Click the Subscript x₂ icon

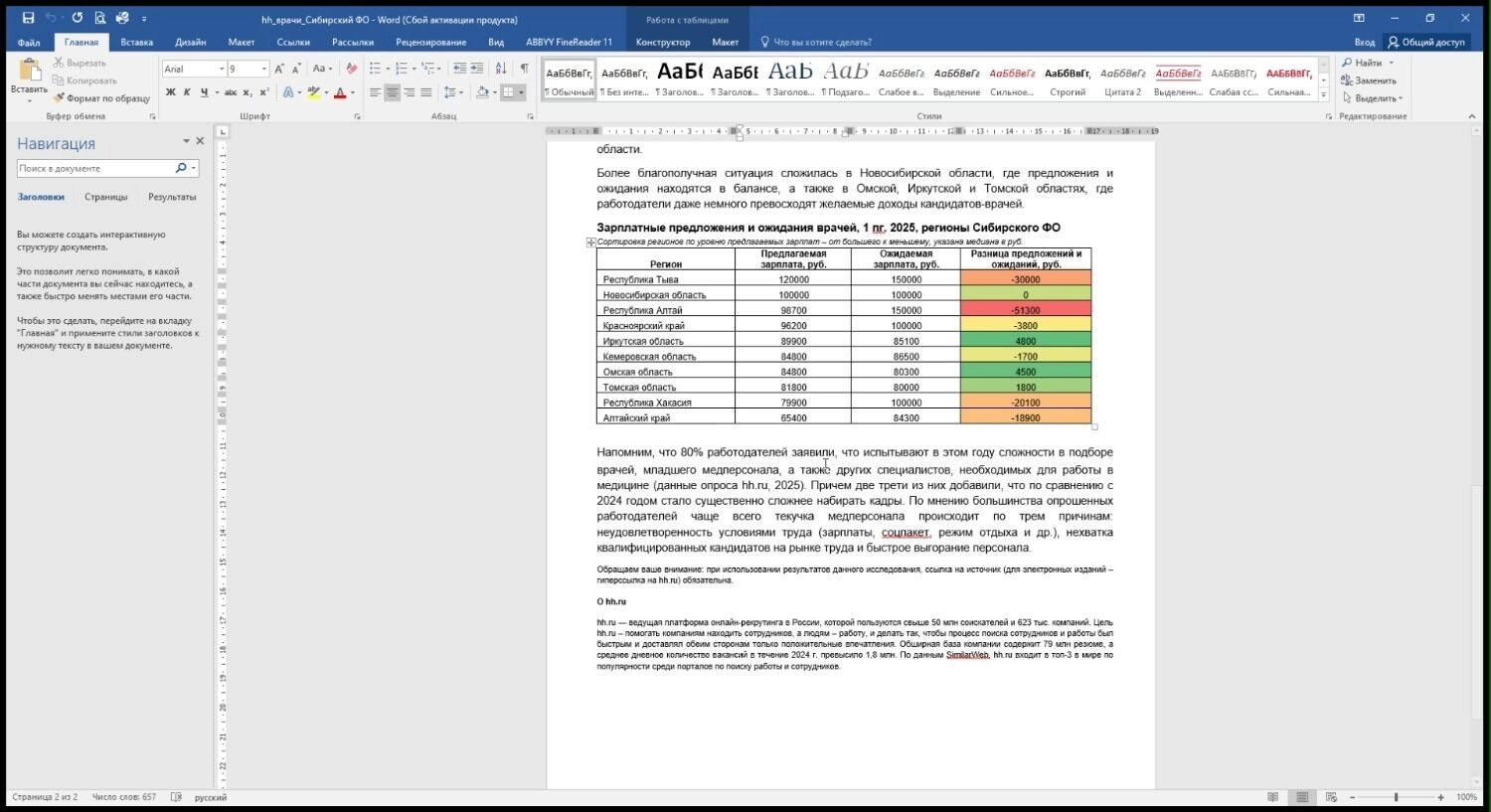(248, 92)
